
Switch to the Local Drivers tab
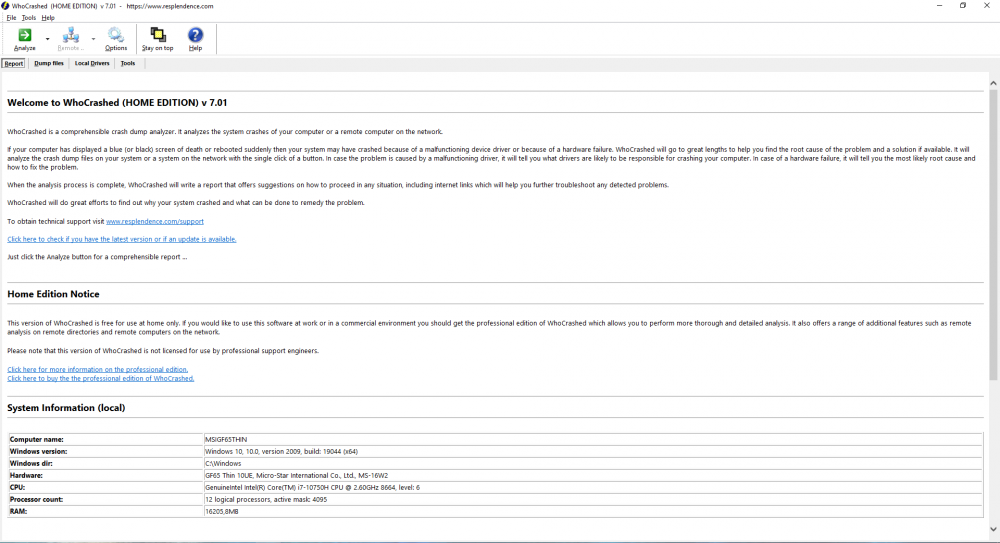tap(92, 63)
